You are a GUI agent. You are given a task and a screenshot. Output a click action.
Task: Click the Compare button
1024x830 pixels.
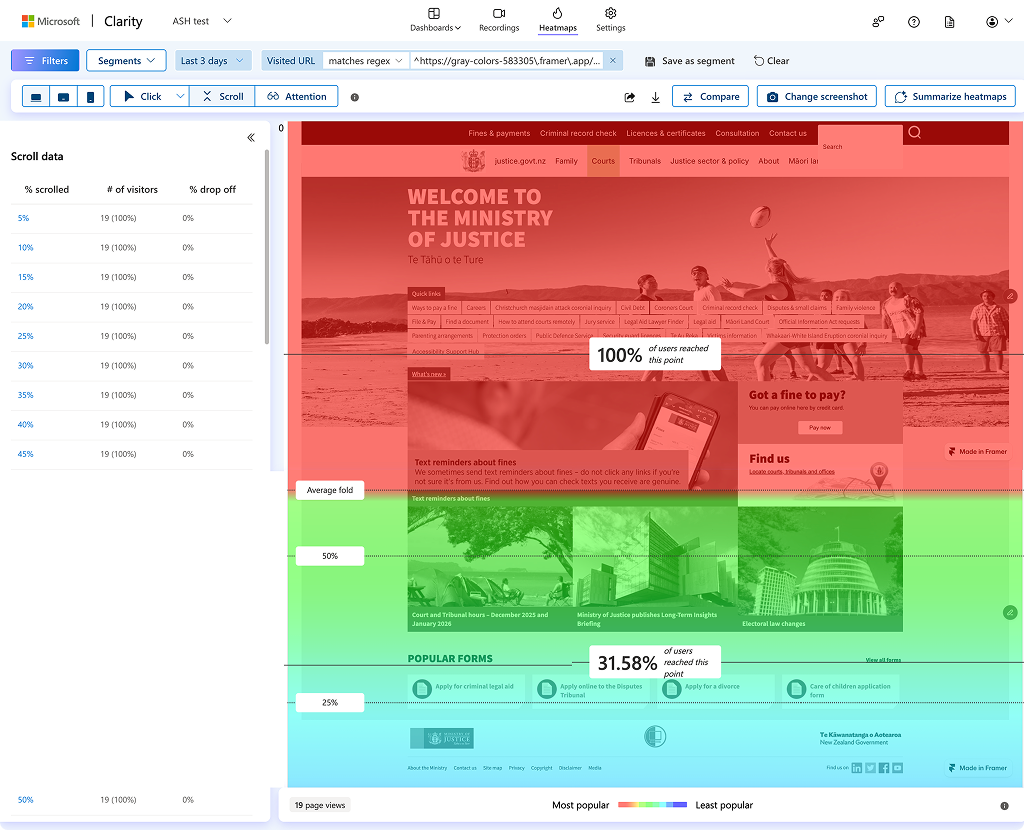(x=711, y=97)
